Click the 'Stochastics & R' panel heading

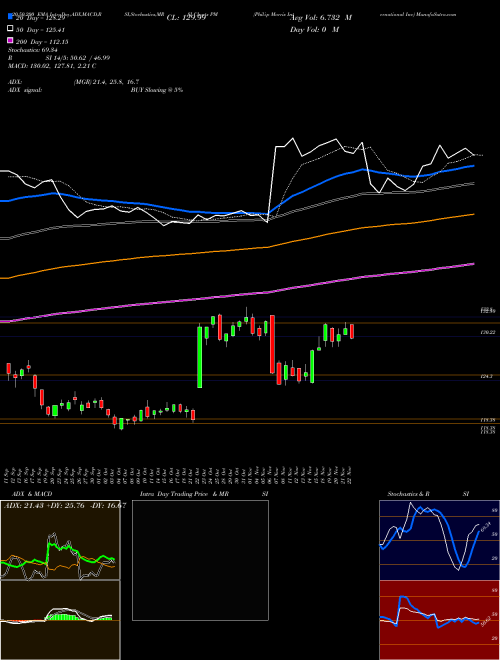point(408,494)
